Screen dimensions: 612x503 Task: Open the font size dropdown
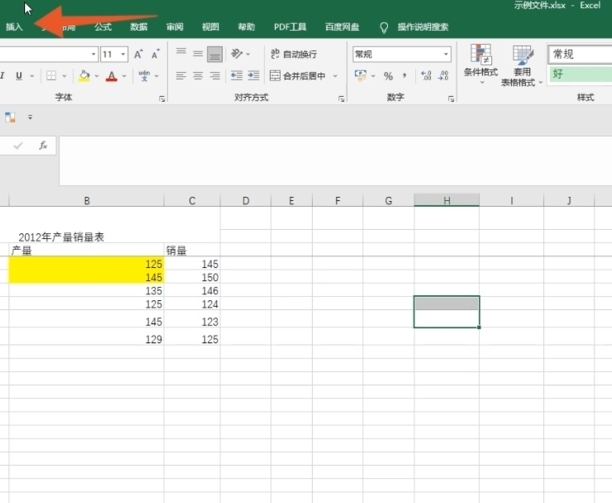(123, 54)
